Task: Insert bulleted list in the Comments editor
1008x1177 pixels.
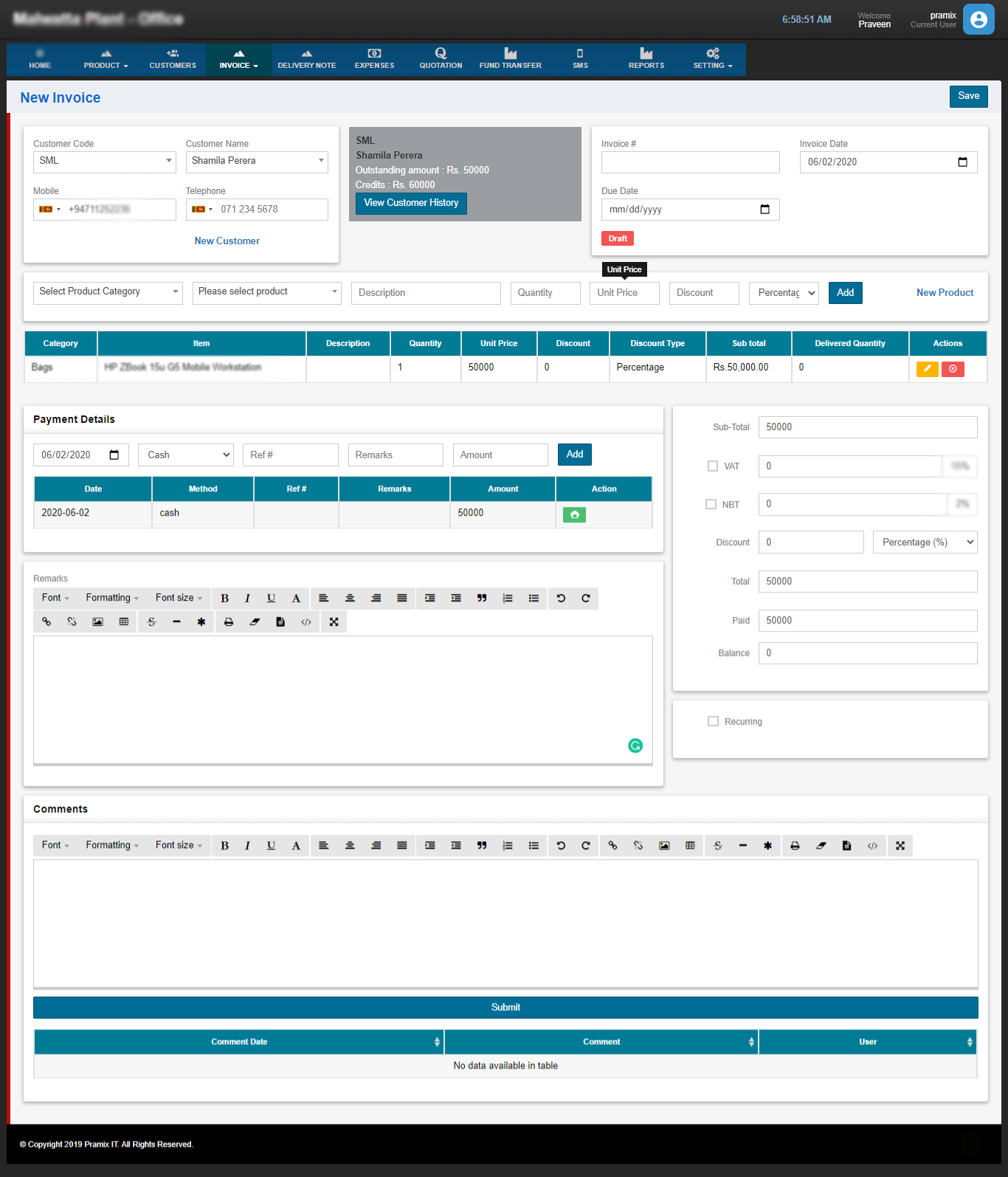Action: click(534, 846)
